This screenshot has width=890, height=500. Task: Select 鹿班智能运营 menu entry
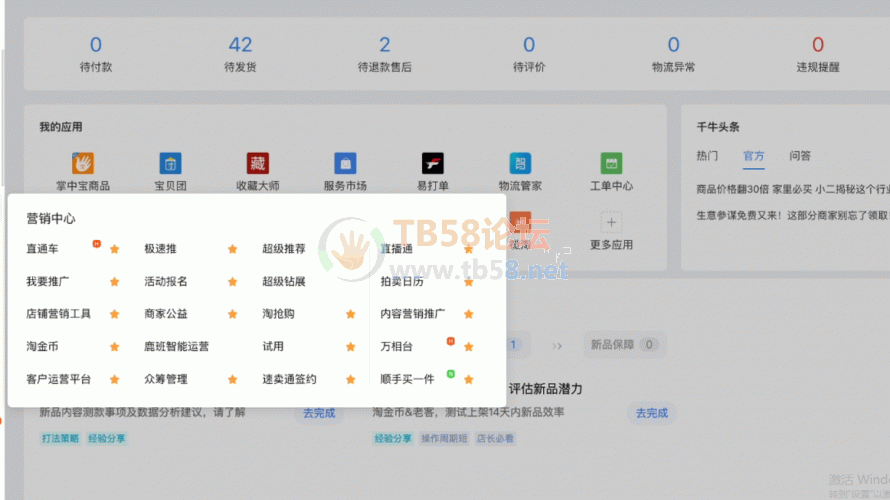click(177, 346)
